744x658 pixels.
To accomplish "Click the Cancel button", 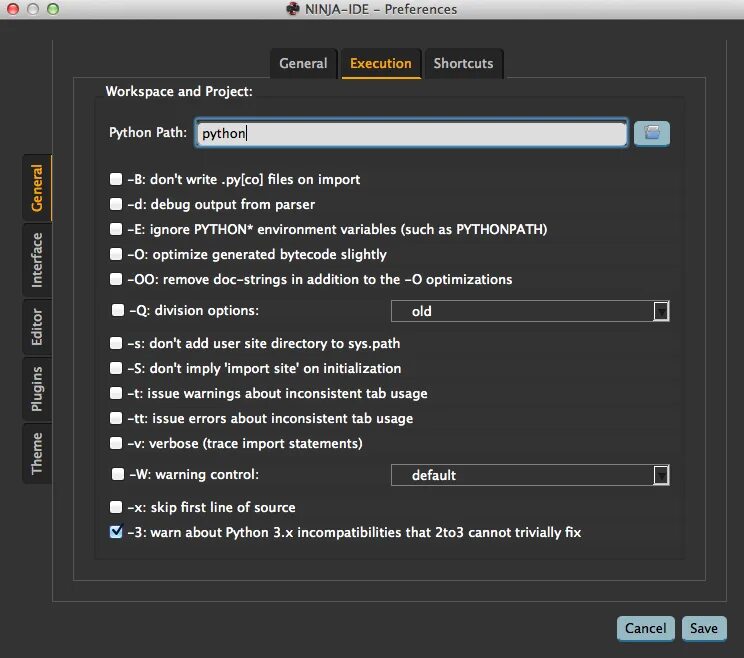I will pyautogui.click(x=645, y=628).
